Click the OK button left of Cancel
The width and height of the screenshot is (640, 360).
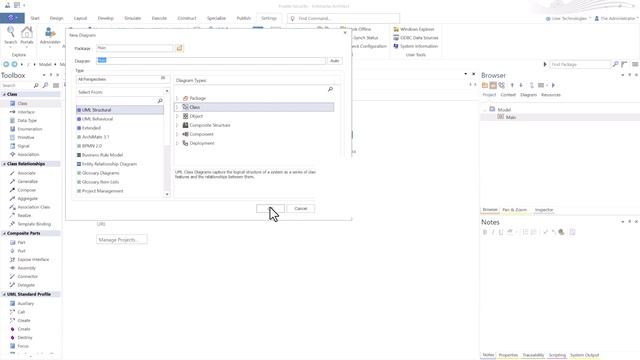(x=270, y=209)
